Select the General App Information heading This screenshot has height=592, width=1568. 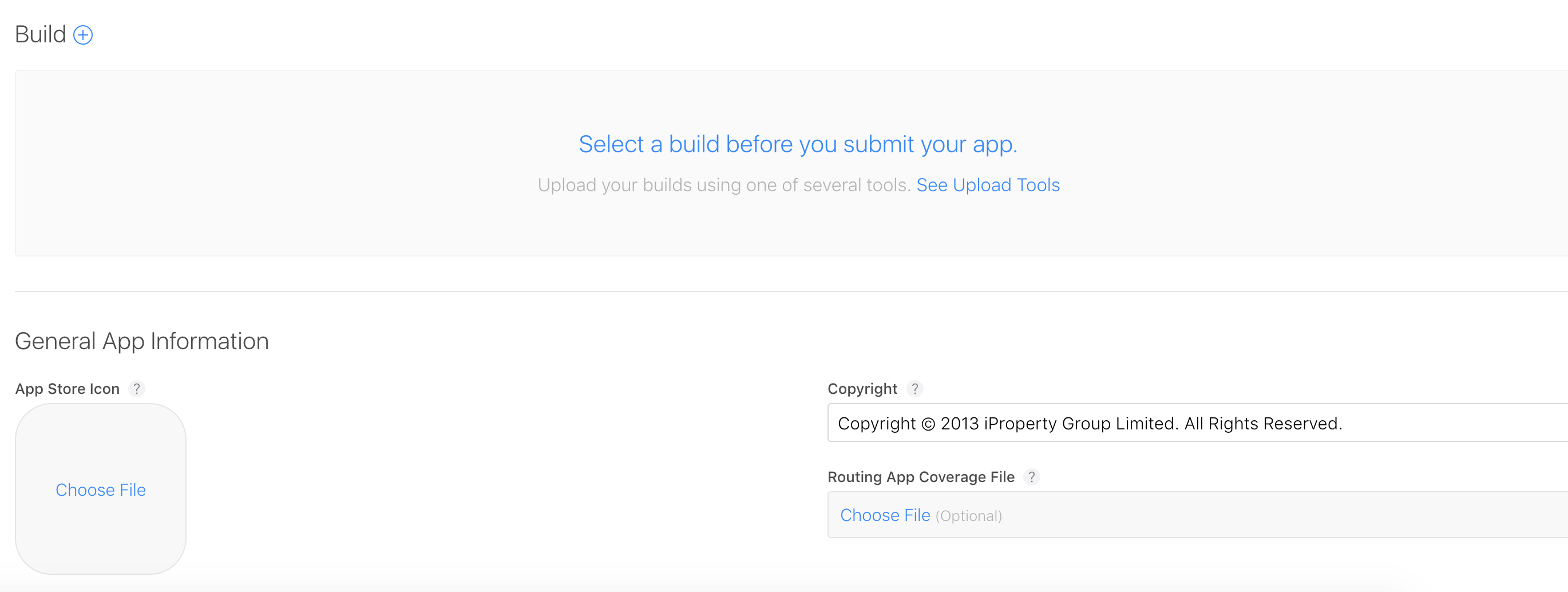pyautogui.click(x=142, y=341)
